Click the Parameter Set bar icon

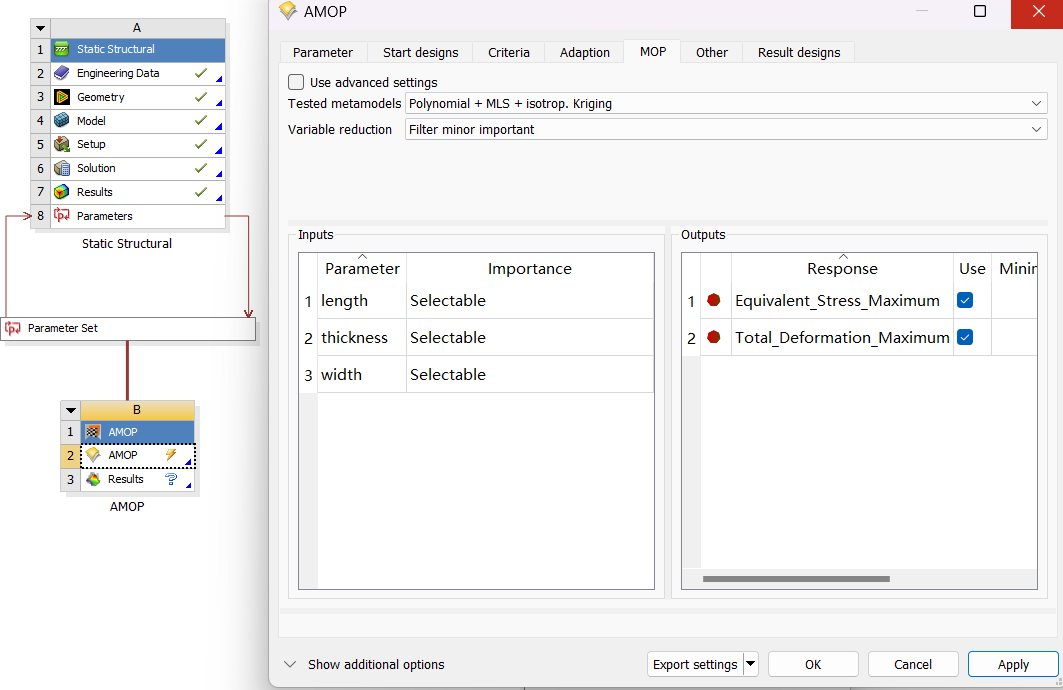coord(13,328)
